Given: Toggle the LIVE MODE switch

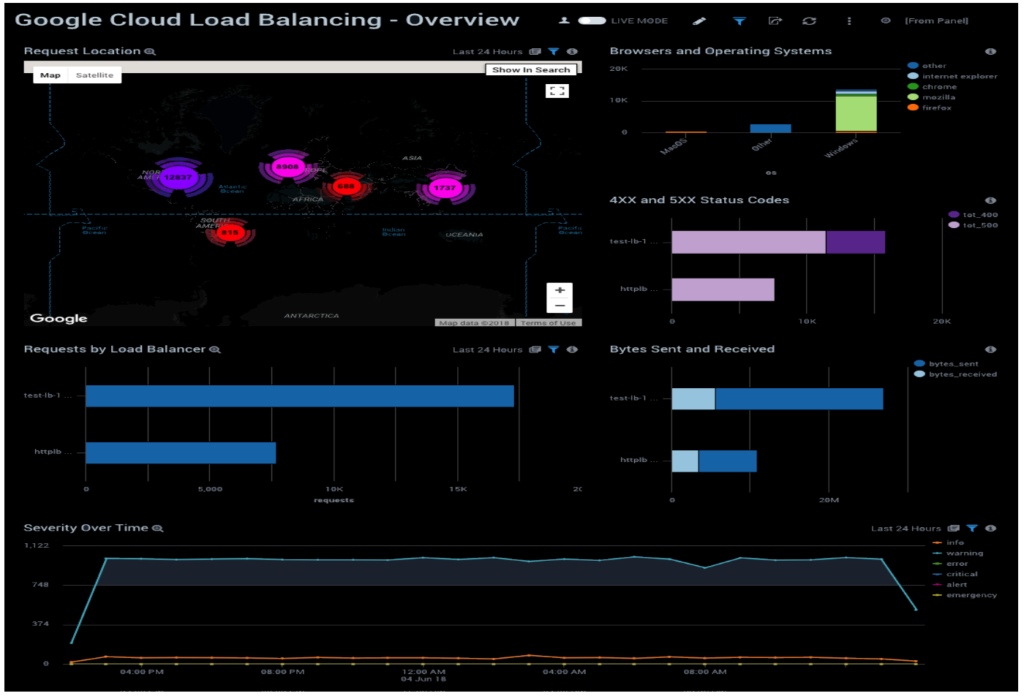Looking at the screenshot, I should pos(592,21).
